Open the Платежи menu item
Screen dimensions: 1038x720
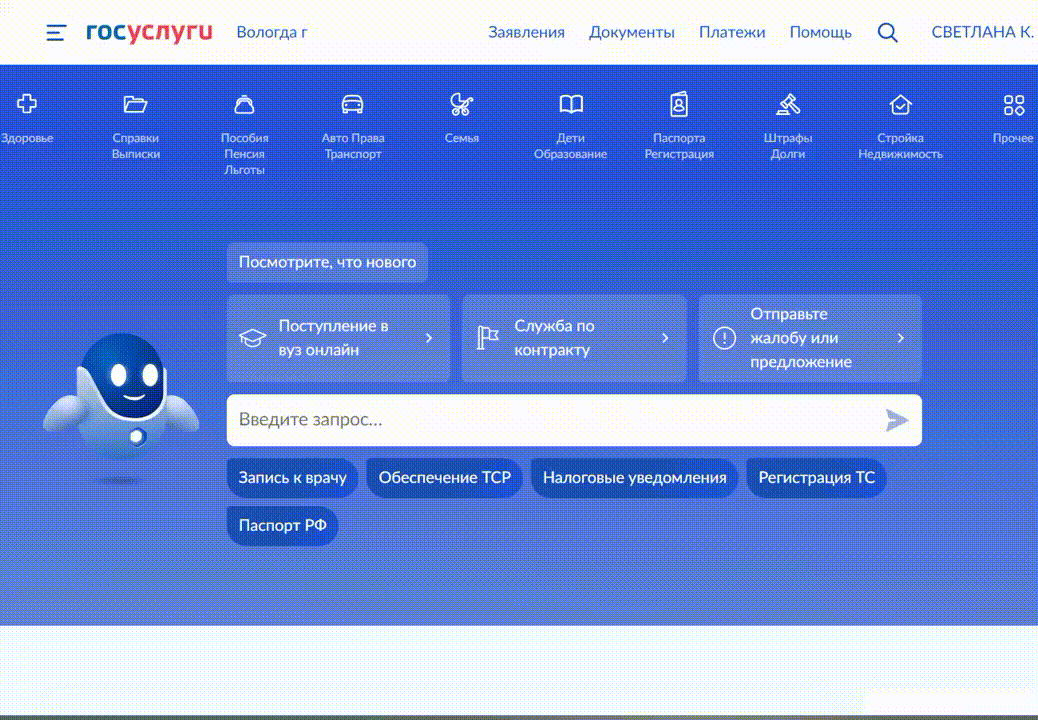click(732, 32)
